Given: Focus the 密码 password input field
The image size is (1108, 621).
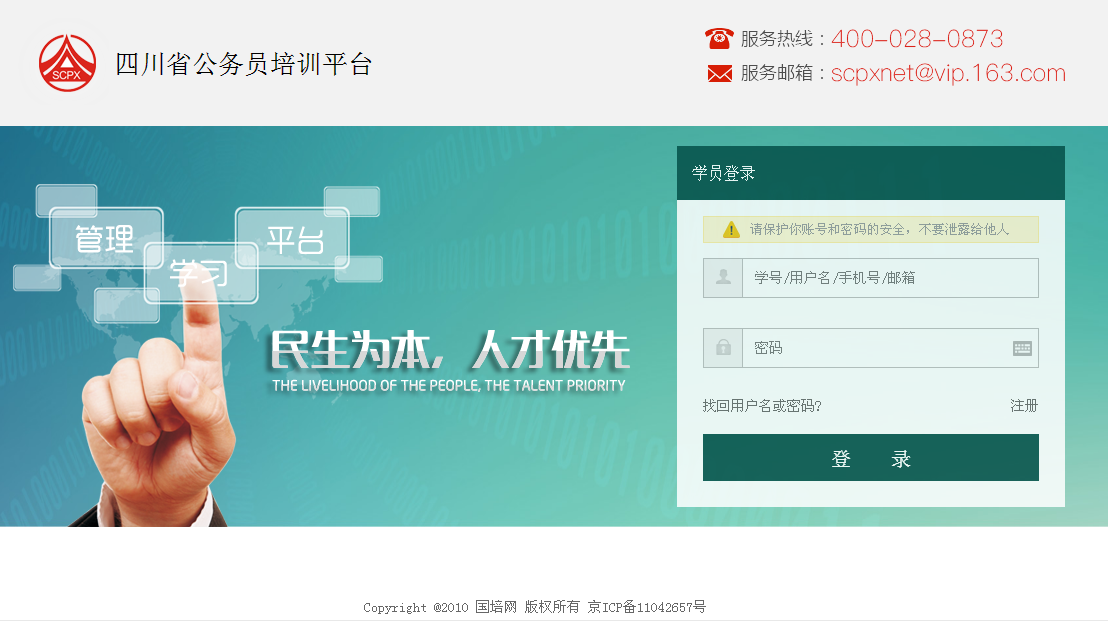Looking at the screenshot, I should point(875,348).
